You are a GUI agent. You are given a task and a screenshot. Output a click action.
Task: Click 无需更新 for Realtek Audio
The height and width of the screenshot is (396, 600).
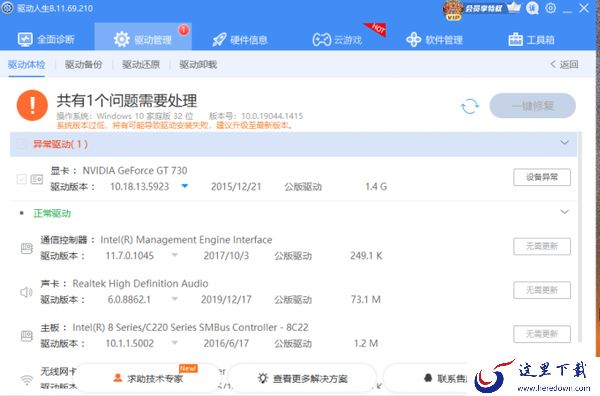tap(542, 290)
